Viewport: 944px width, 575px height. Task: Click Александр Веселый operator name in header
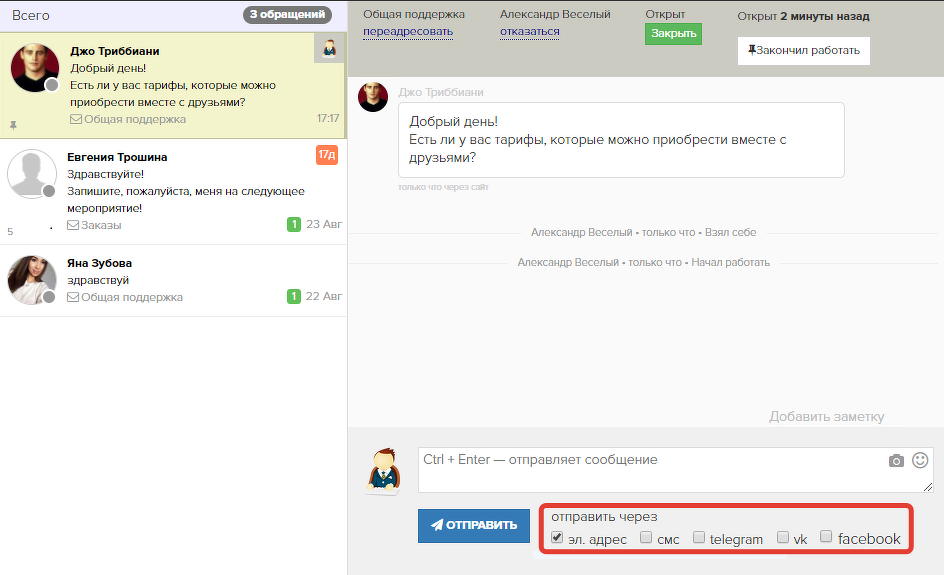pyautogui.click(x=555, y=14)
